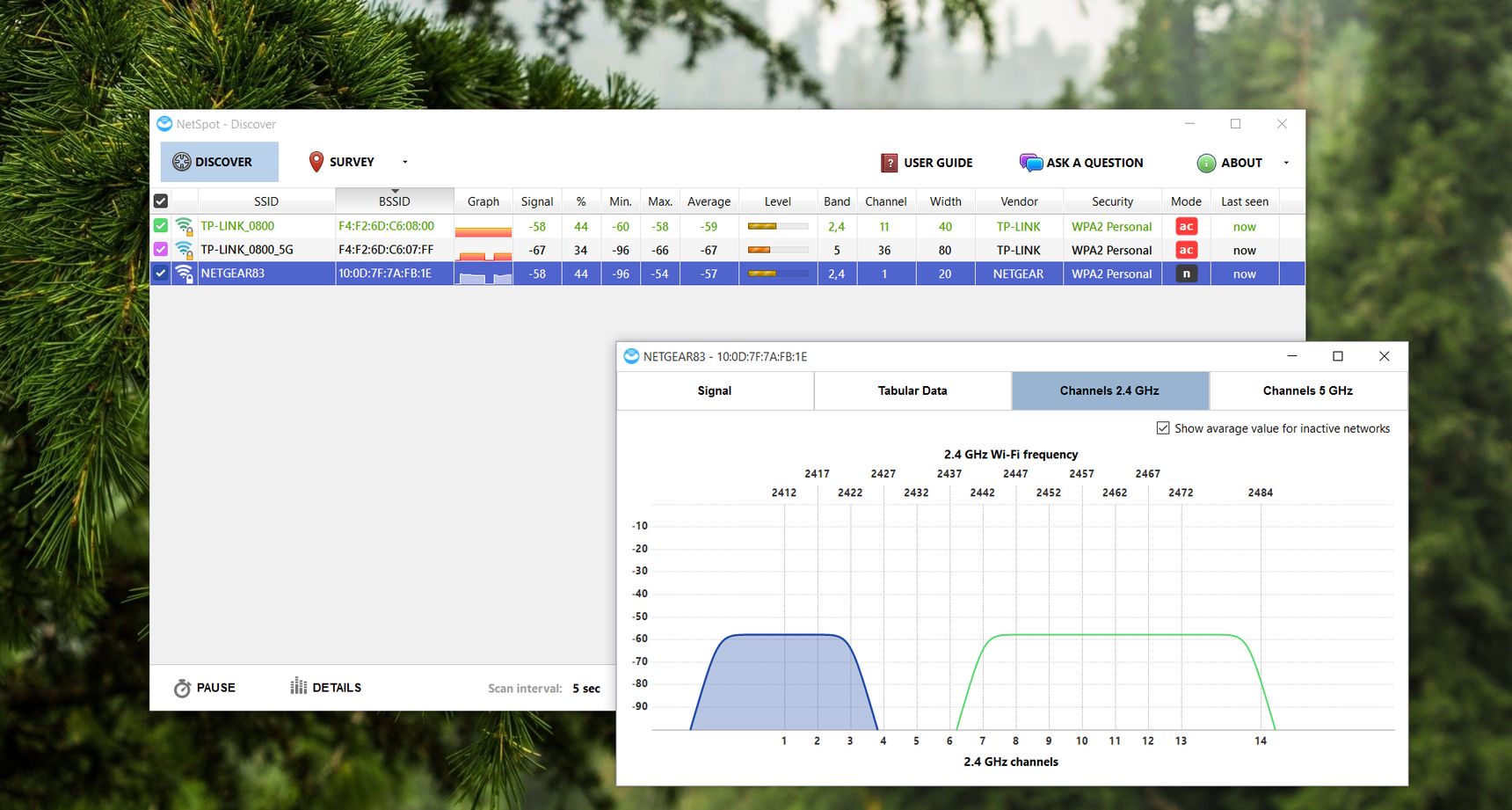
Task: Expand the SURVEY dropdown arrow
Action: [x=405, y=162]
